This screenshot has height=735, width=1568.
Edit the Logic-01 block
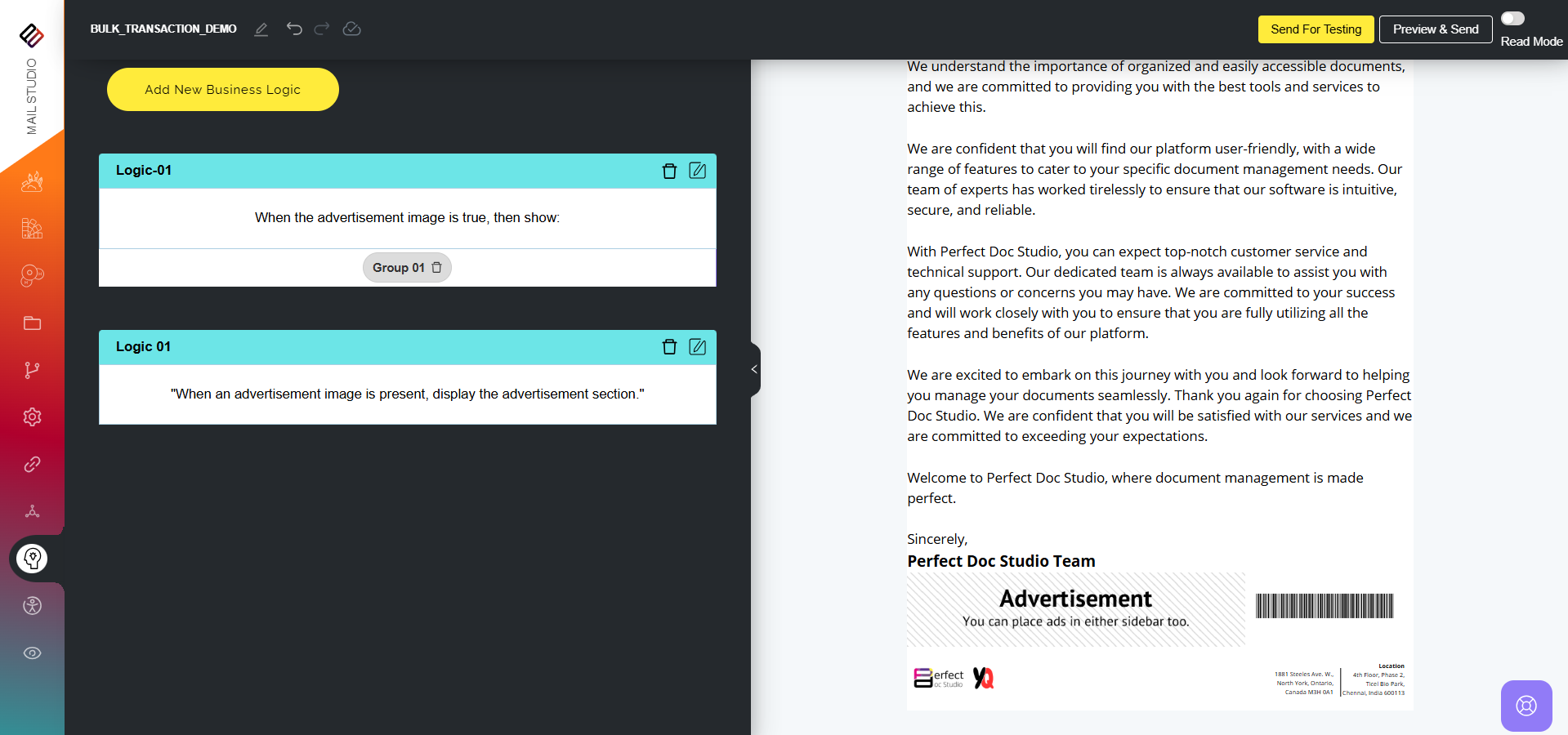point(697,171)
